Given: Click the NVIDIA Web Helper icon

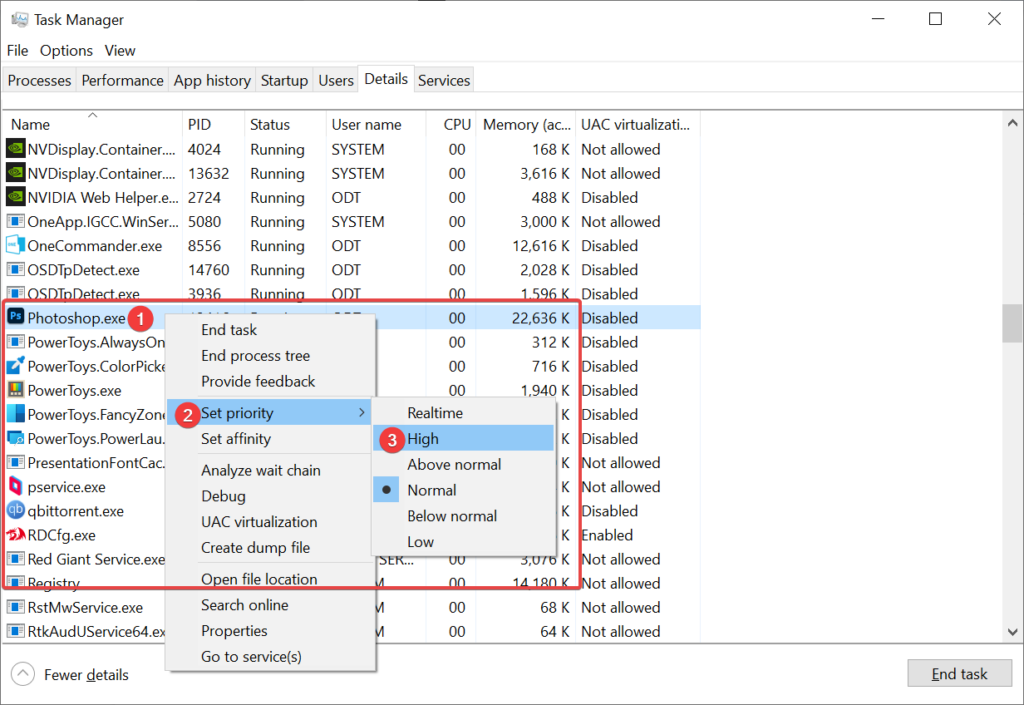Looking at the screenshot, I should point(16,198).
